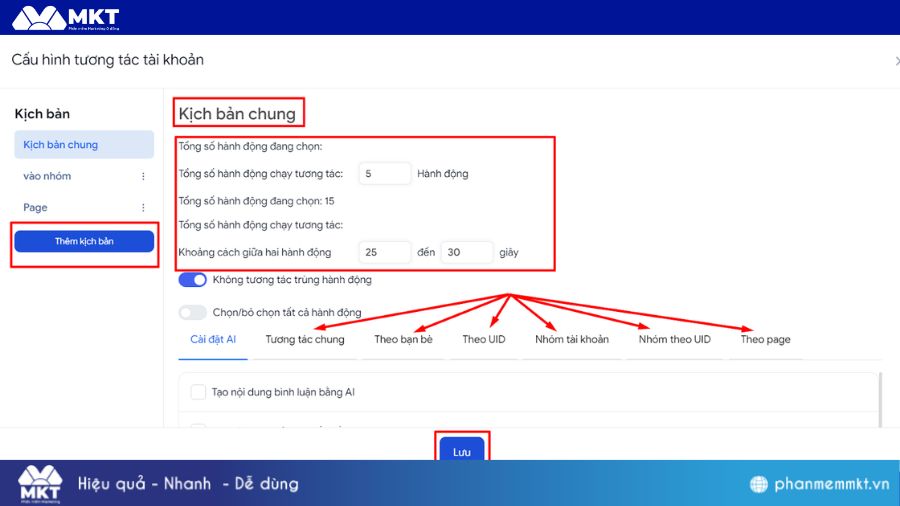Toggle Không tương tác trùng hành động switch
This screenshot has width=900, height=506.
(192, 279)
